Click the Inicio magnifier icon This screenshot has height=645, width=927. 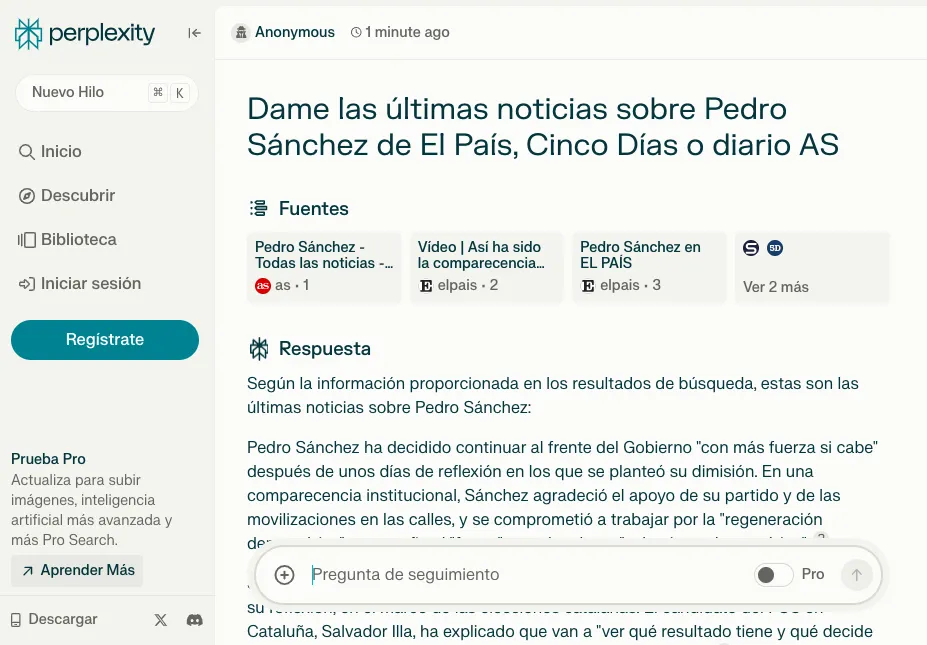26,152
